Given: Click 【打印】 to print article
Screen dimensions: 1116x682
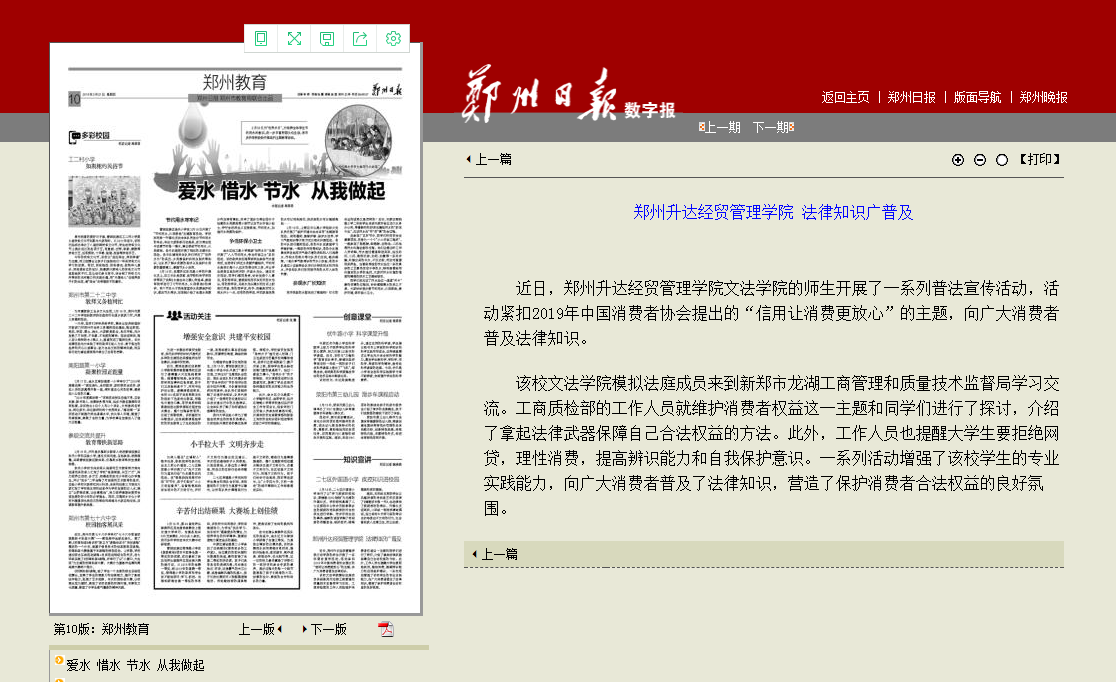Looking at the screenshot, I should (1039, 159).
